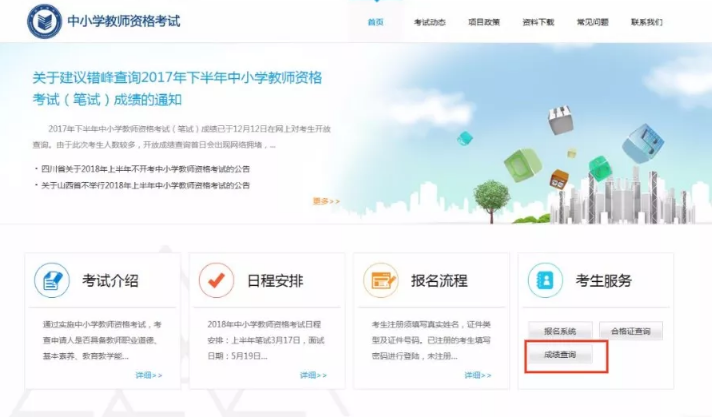Image resolution: width=712 pixels, height=417 pixels.
Task: Click the 成绩查询 button
Action: click(x=560, y=355)
